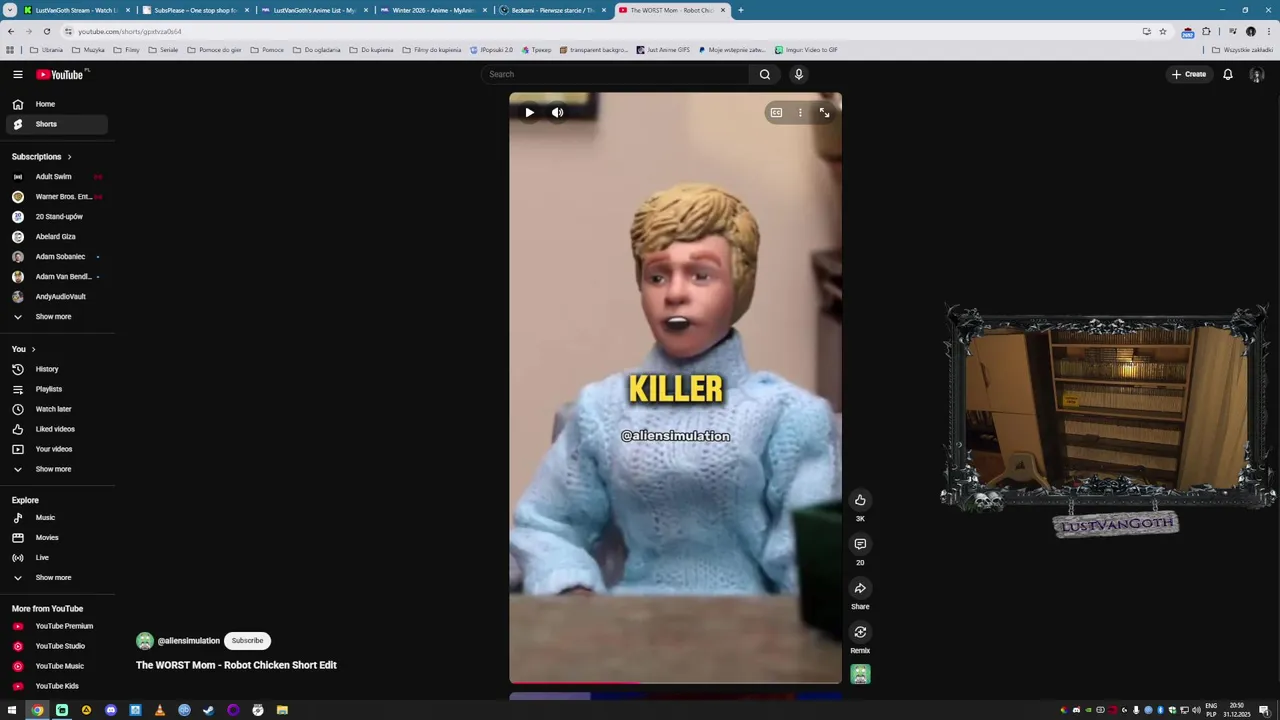Open the Just Anime GIFS bookmark
Image resolution: width=1280 pixels, height=720 pixels.
pos(662,50)
